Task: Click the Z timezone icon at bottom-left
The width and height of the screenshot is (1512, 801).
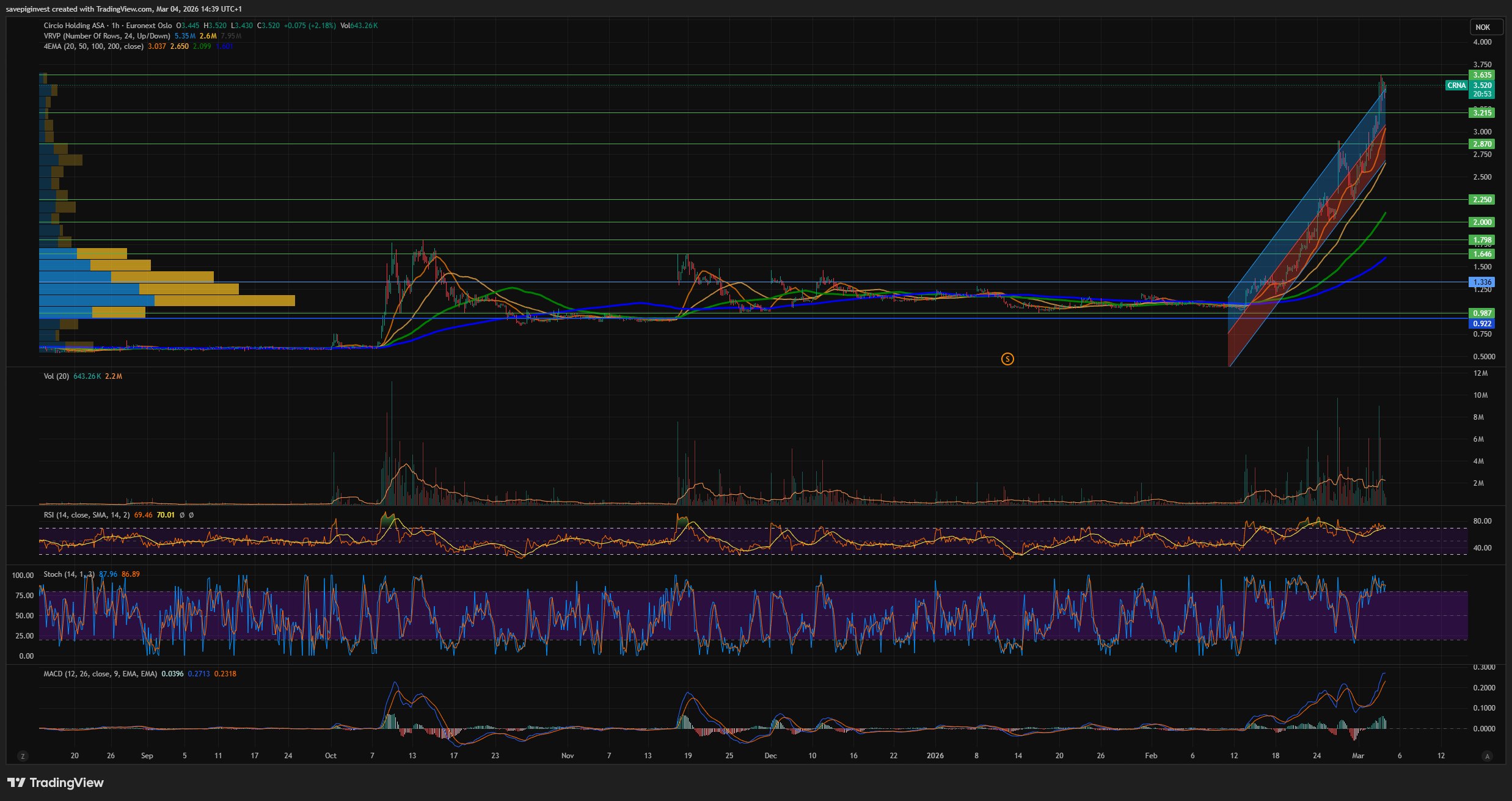Action: pyautogui.click(x=23, y=756)
